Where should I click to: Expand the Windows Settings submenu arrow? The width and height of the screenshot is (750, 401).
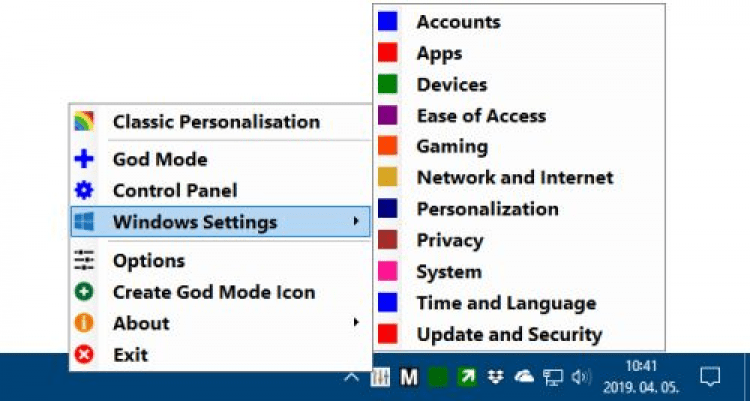point(356,221)
